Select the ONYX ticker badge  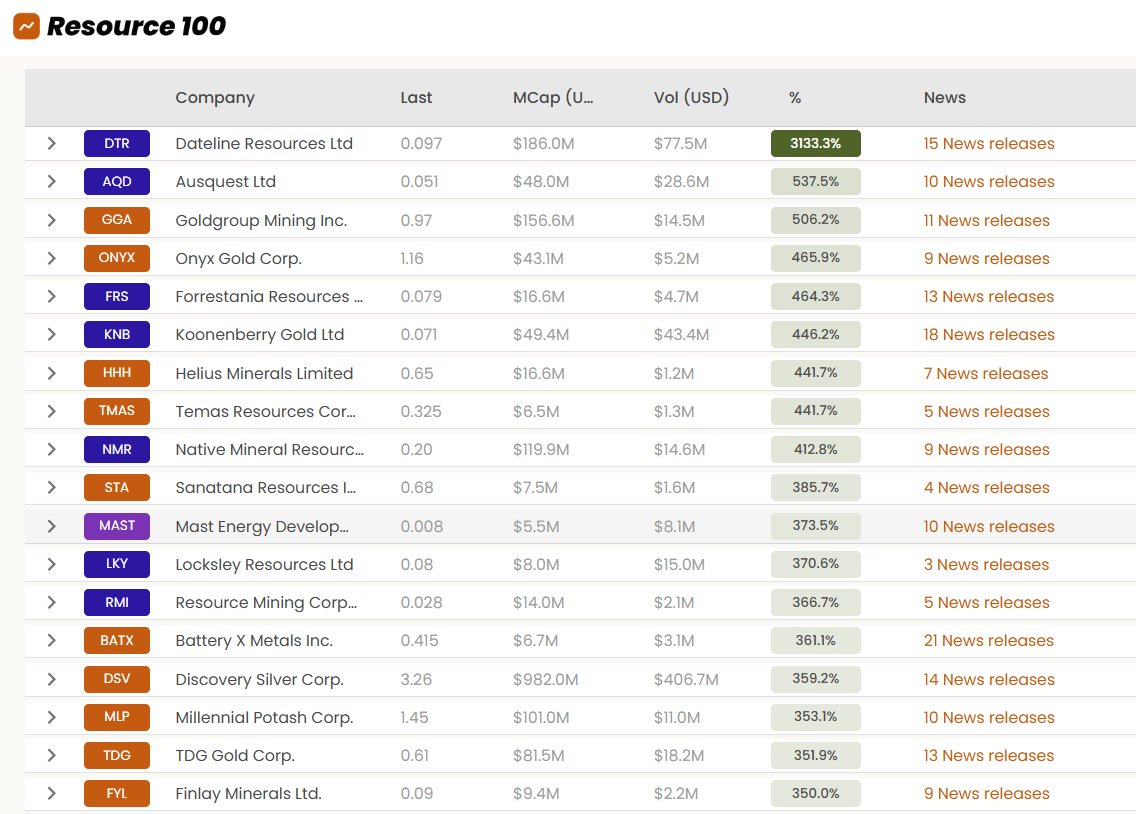(x=117, y=258)
